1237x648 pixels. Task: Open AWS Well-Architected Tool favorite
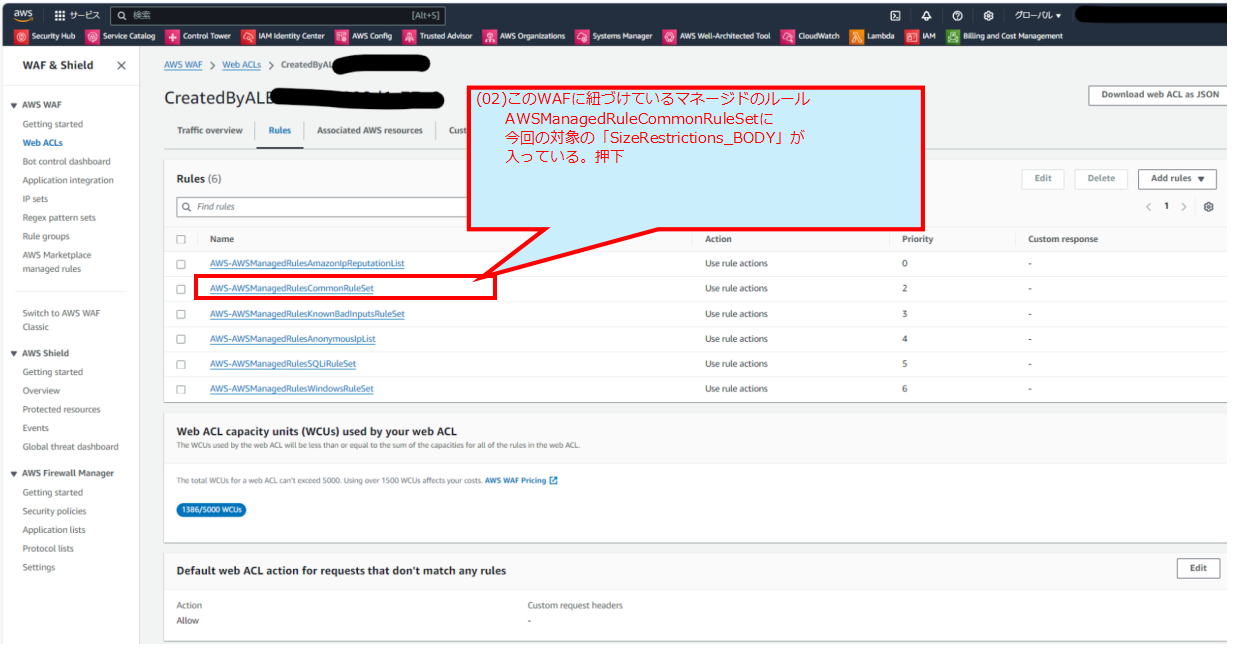click(717, 36)
